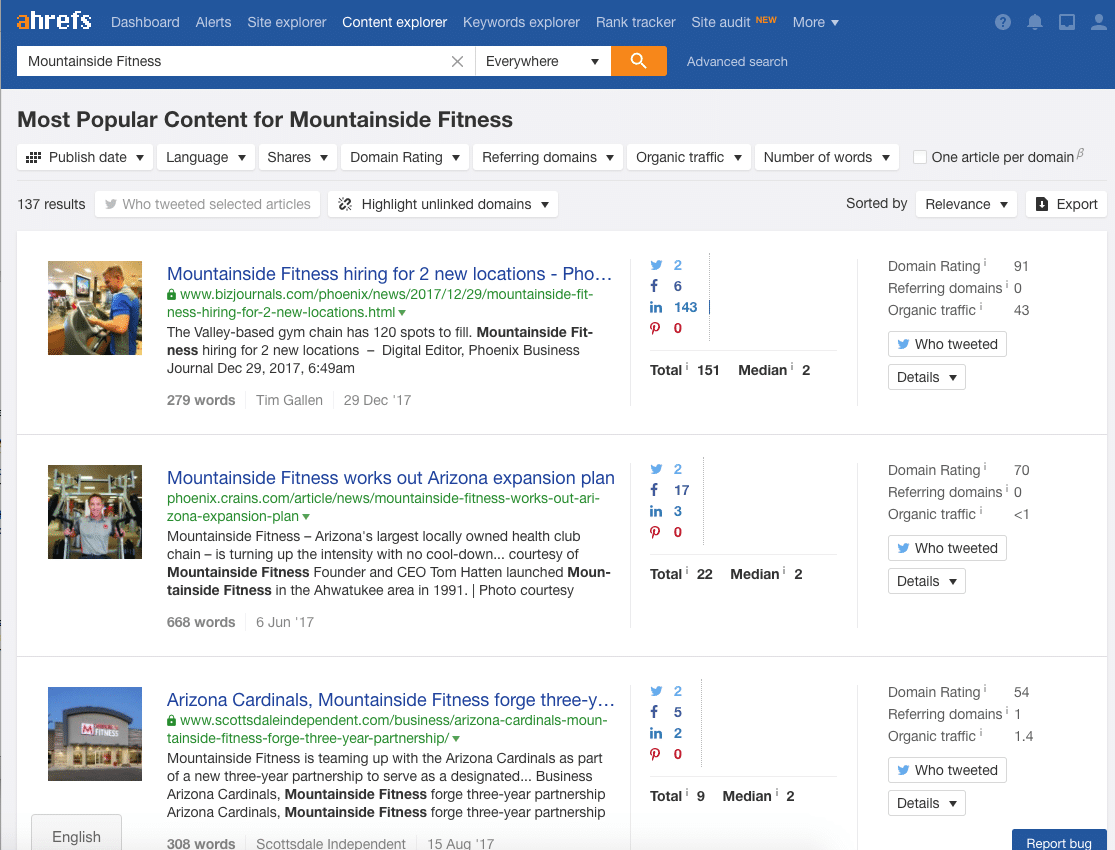Clear the search field with the X icon
The height and width of the screenshot is (850, 1115).
click(x=457, y=62)
